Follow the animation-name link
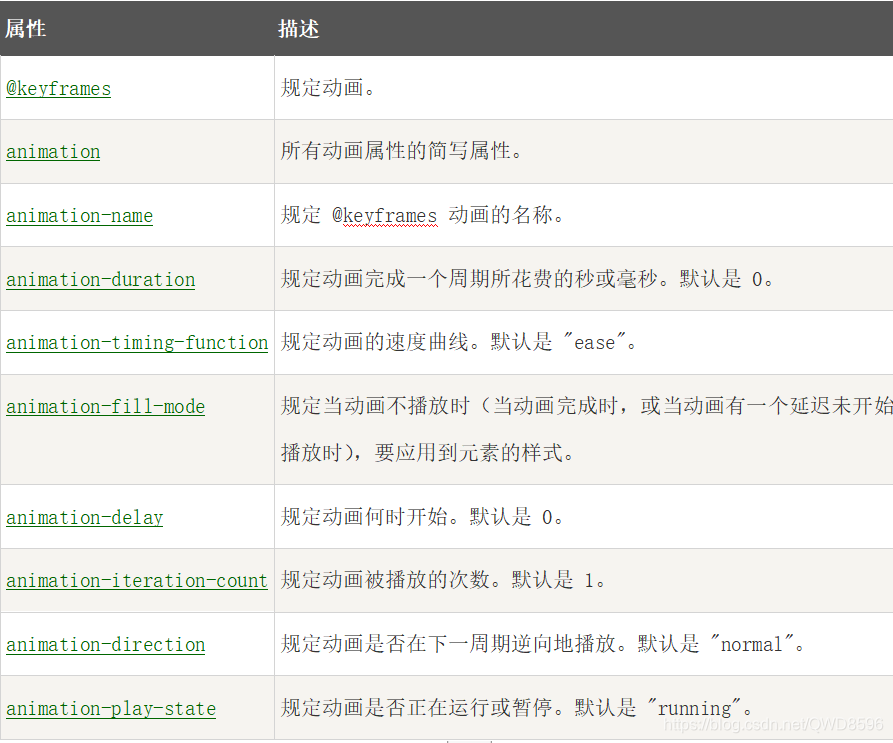This screenshot has height=743, width=893. [x=79, y=216]
